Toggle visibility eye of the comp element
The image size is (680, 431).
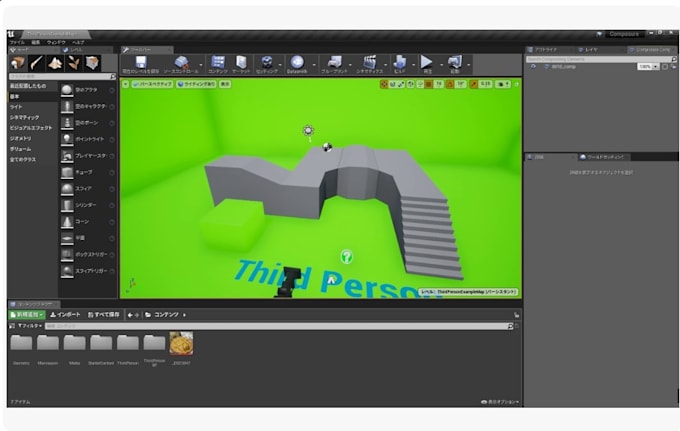tap(533, 67)
